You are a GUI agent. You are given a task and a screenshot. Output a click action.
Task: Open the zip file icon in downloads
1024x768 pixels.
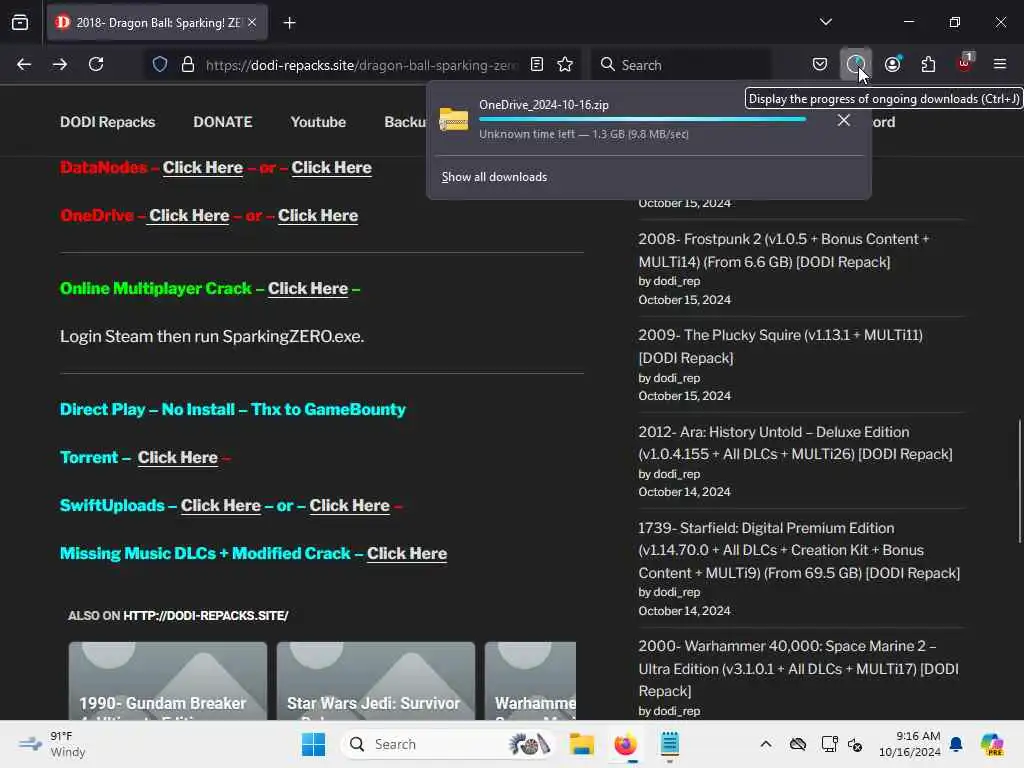[453, 119]
